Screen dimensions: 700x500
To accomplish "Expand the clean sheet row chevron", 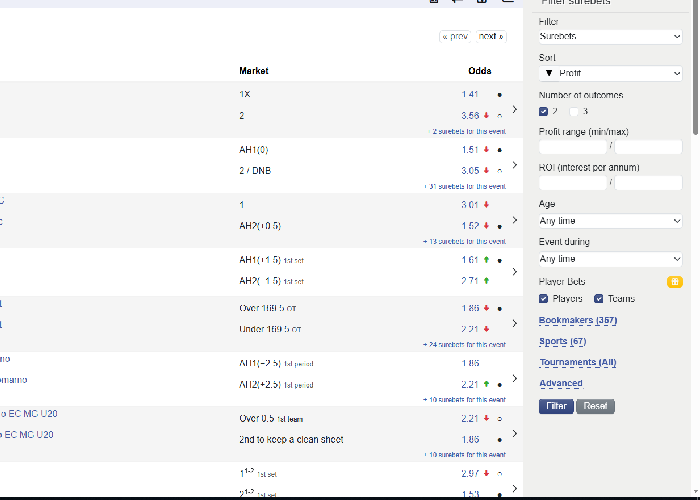I will (x=515, y=433).
